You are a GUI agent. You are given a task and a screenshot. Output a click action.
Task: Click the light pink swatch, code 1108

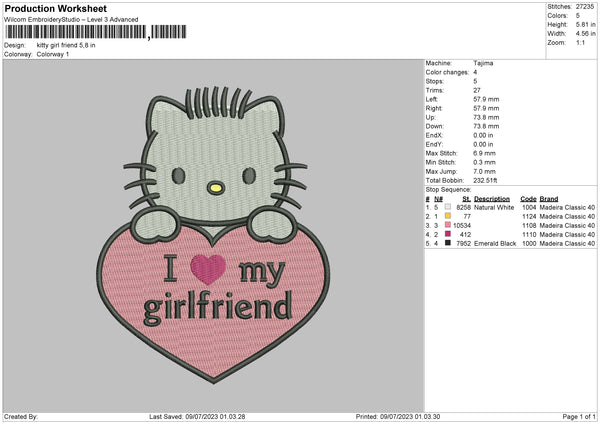click(447, 225)
